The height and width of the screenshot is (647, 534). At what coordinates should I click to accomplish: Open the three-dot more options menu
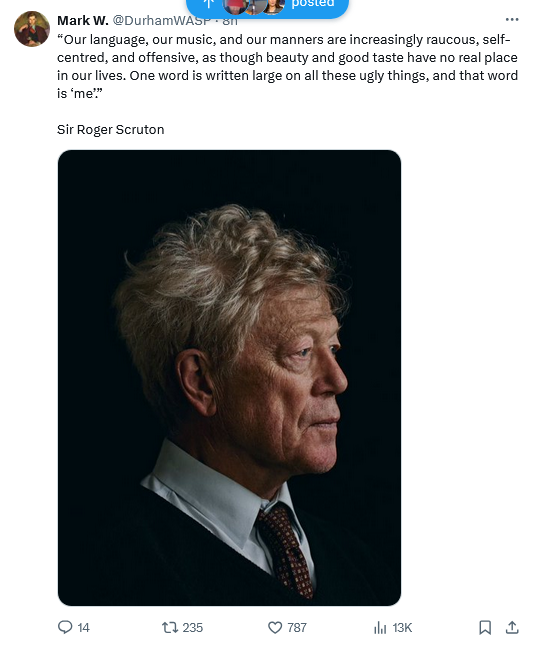[x=512, y=19]
